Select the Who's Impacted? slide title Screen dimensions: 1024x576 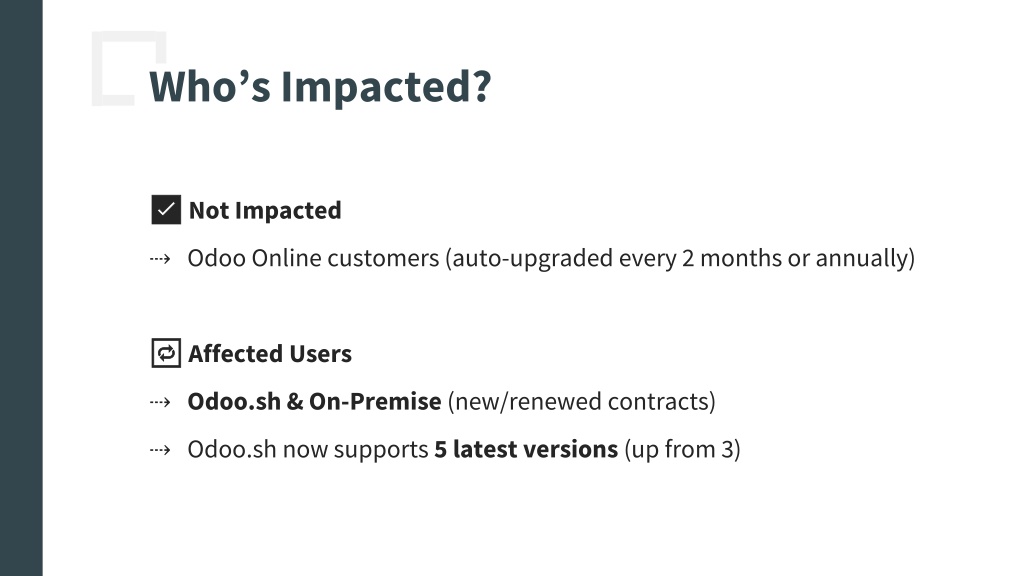pyautogui.click(x=320, y=86)
